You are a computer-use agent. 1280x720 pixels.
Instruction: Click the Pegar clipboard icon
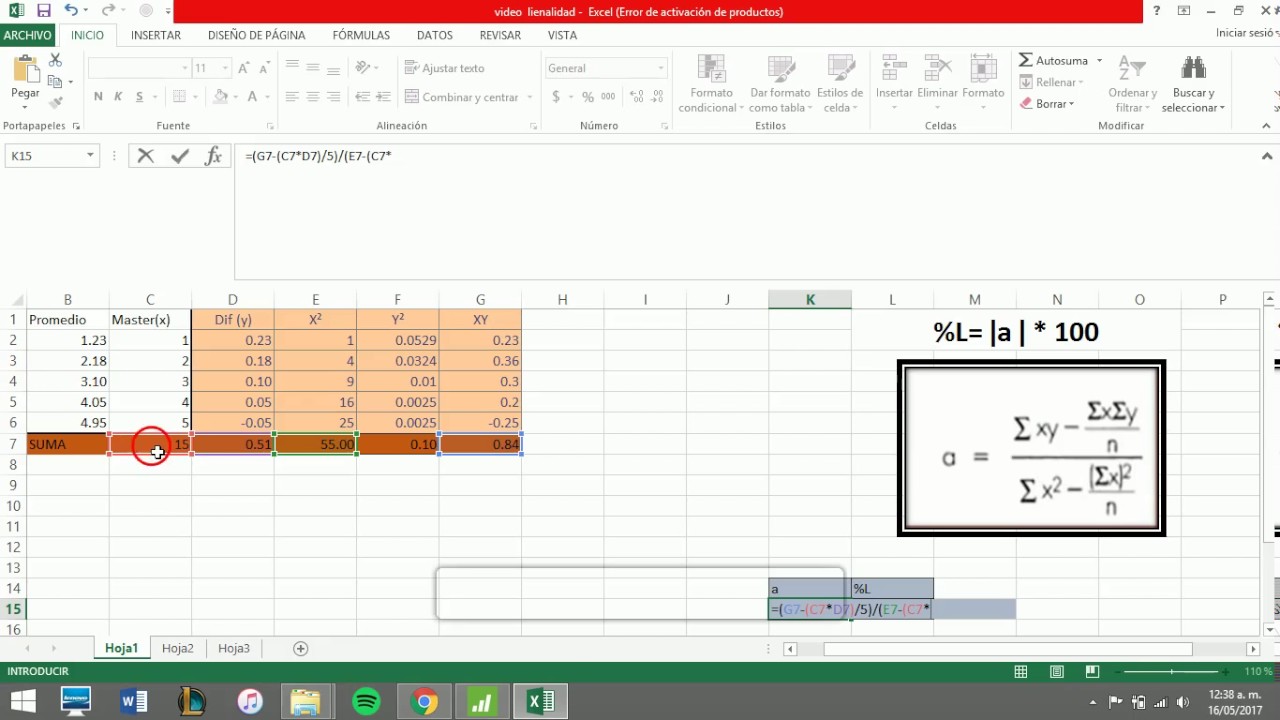point(25,70)
